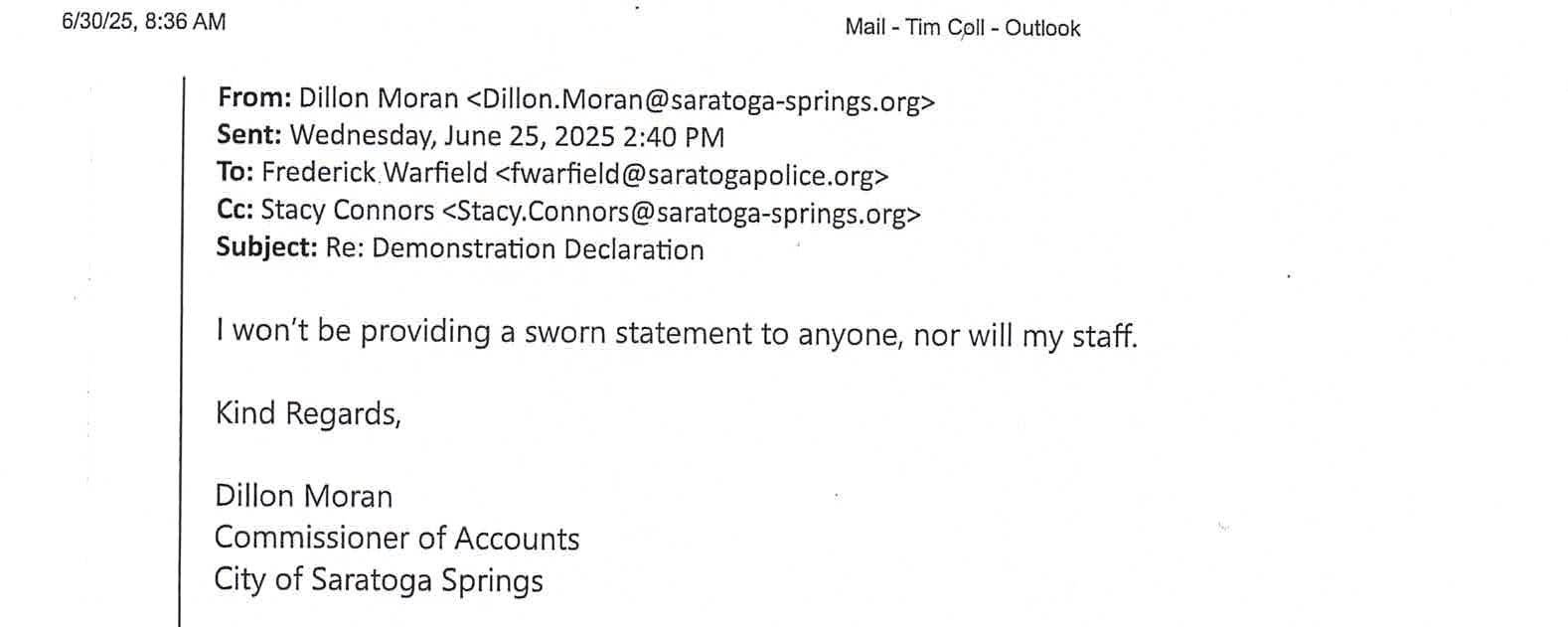1568x627 pixels.
Task: Select the sender name Dillon Moran in the From line
Action: [x=379, y=98]
